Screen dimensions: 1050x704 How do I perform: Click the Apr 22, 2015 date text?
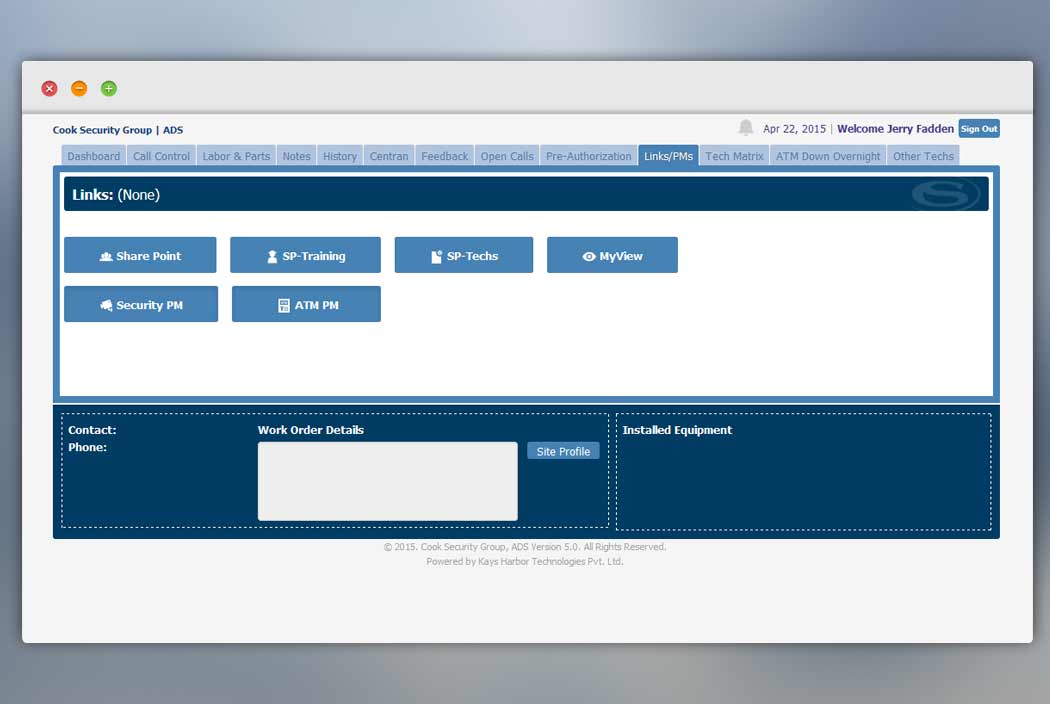point(794,129)
